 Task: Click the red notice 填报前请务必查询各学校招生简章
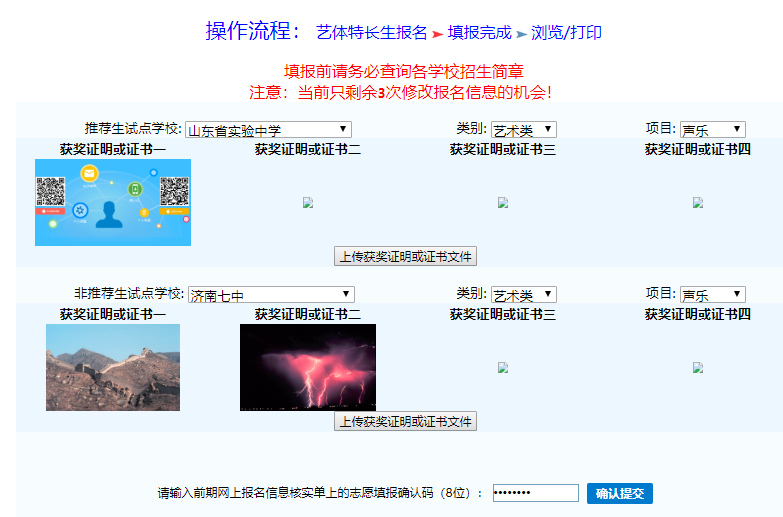(x=404, y=71)
